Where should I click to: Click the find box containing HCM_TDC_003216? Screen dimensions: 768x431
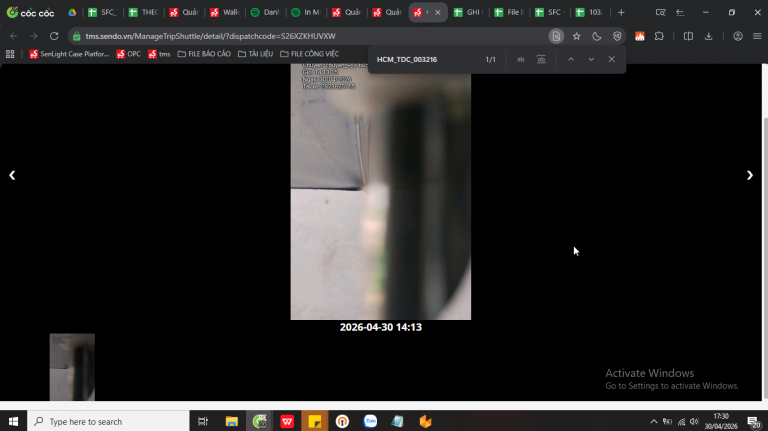(426, 60)
